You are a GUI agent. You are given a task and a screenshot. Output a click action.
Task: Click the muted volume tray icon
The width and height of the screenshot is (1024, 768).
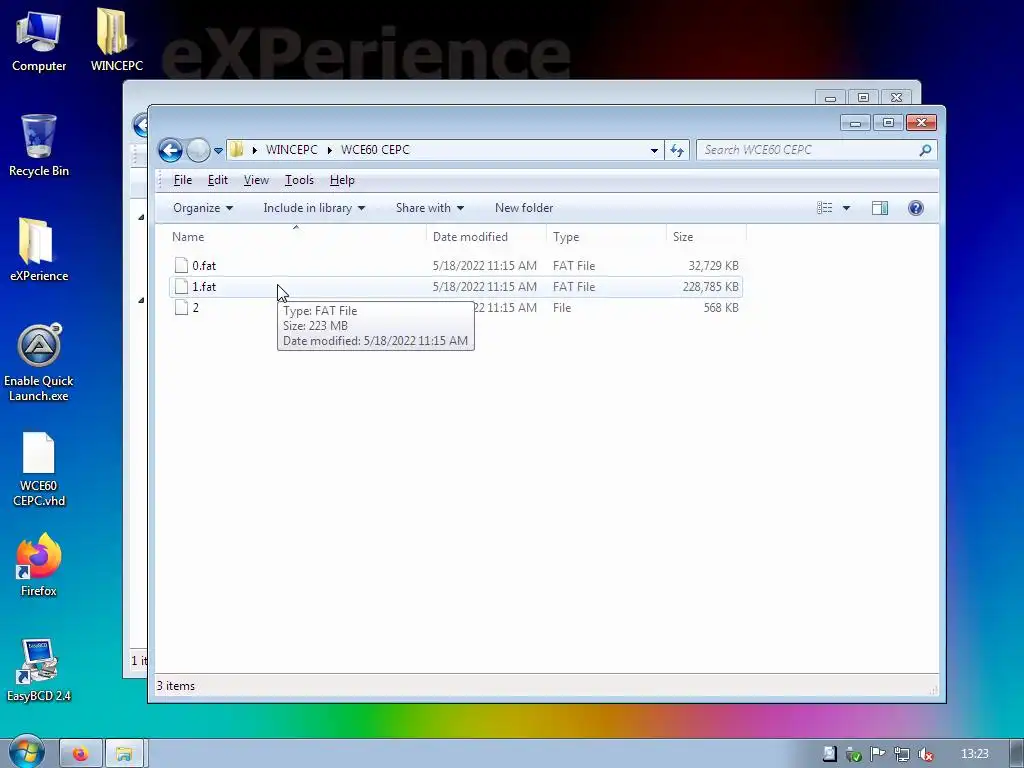click(925, 754)
